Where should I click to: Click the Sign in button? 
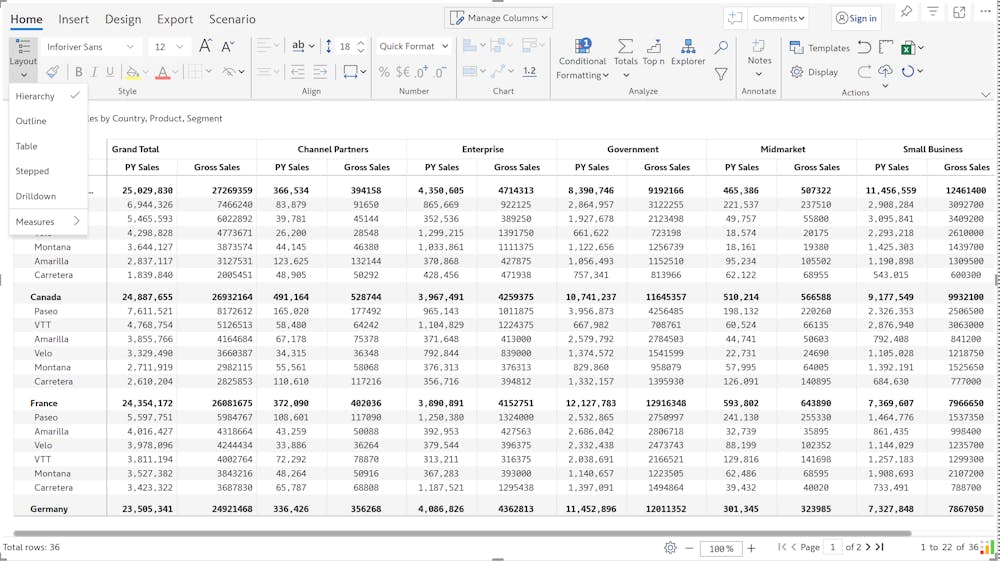[856, 18]
